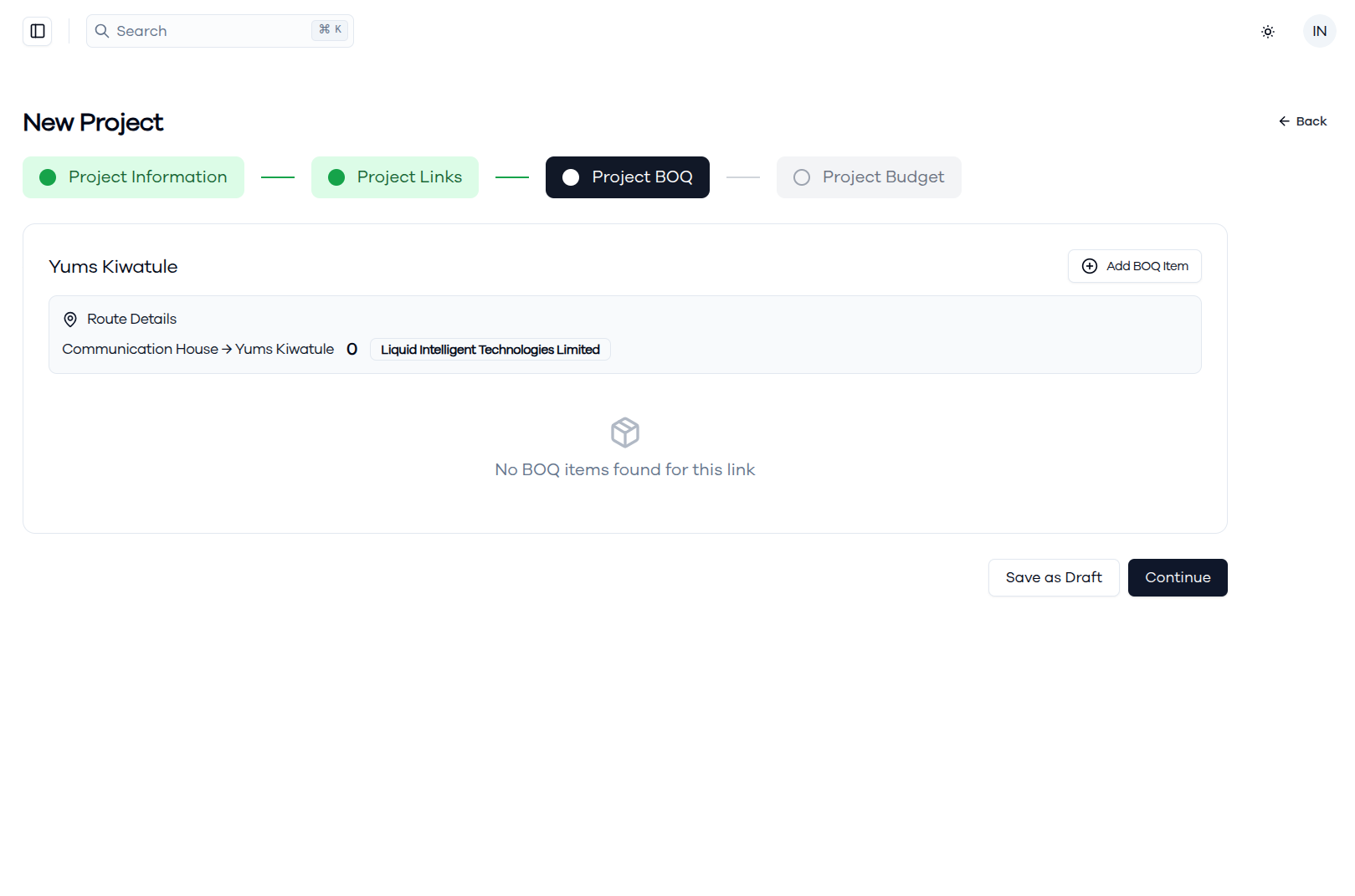Click Save as Draft
The image size is (1355, 896).
pos(1054,578)
